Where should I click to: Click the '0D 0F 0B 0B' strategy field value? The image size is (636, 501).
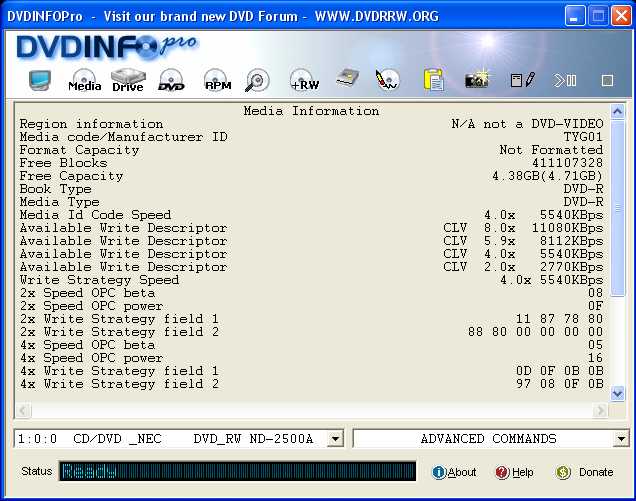click(559, 371)
